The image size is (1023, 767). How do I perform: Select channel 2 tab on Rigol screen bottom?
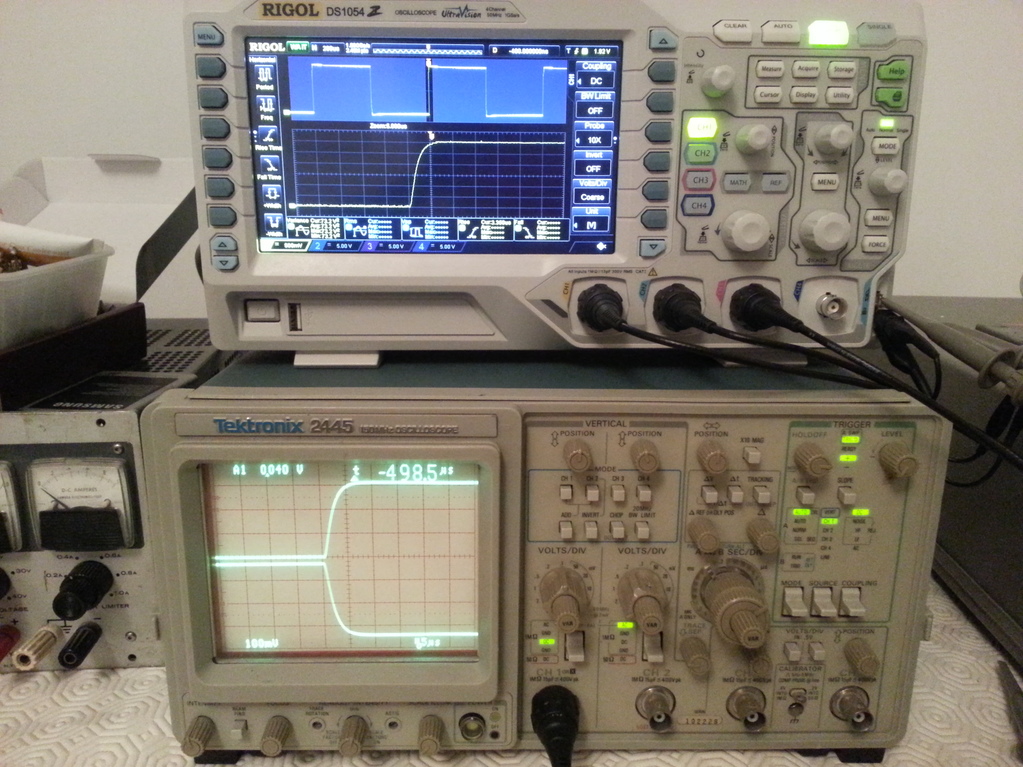pos(336,247)
